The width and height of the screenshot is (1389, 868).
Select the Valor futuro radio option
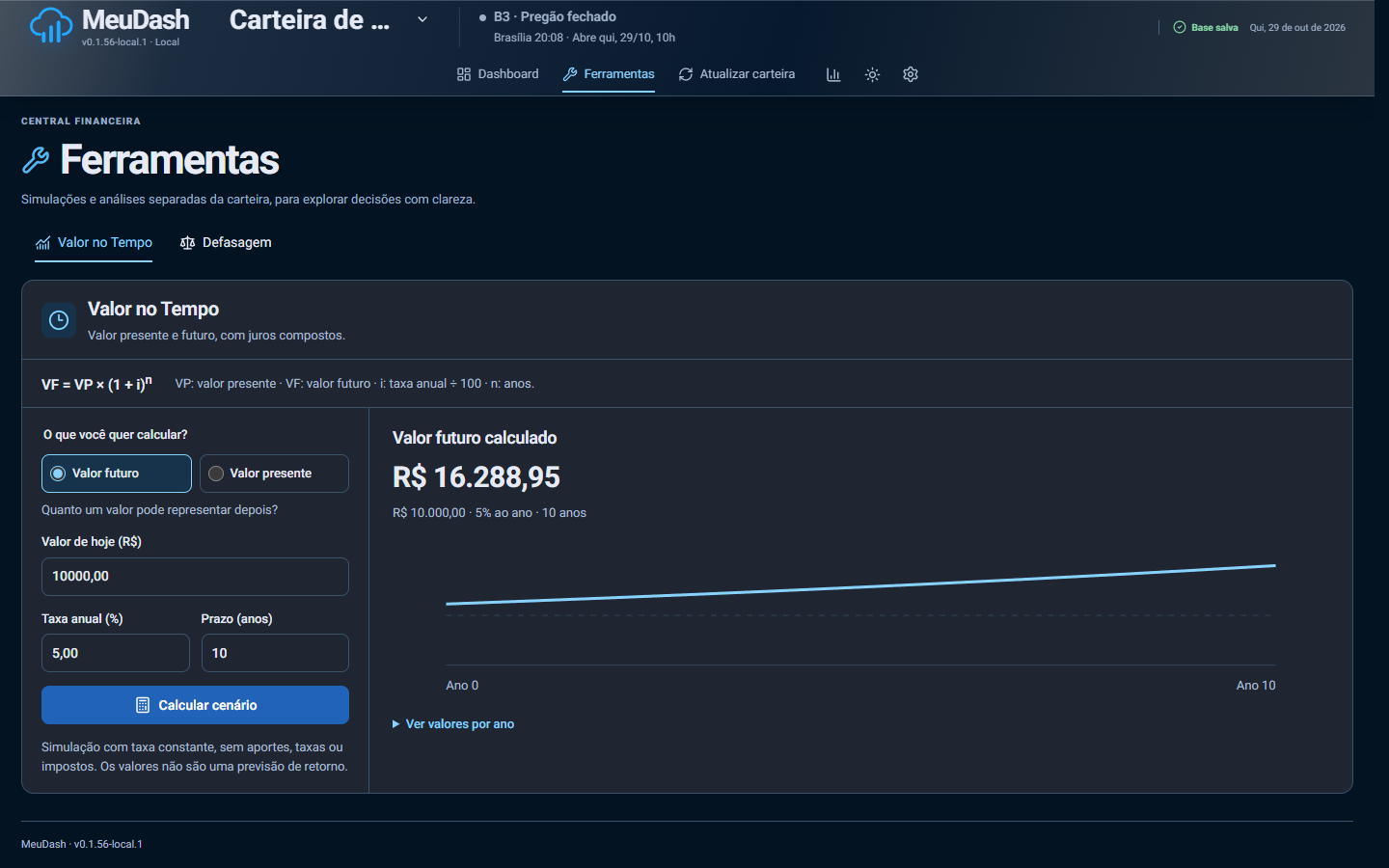[x=117, y=474]
